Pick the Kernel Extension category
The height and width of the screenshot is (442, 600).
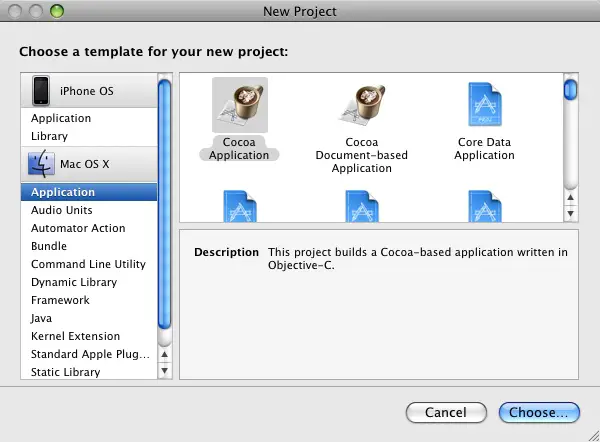75,336
